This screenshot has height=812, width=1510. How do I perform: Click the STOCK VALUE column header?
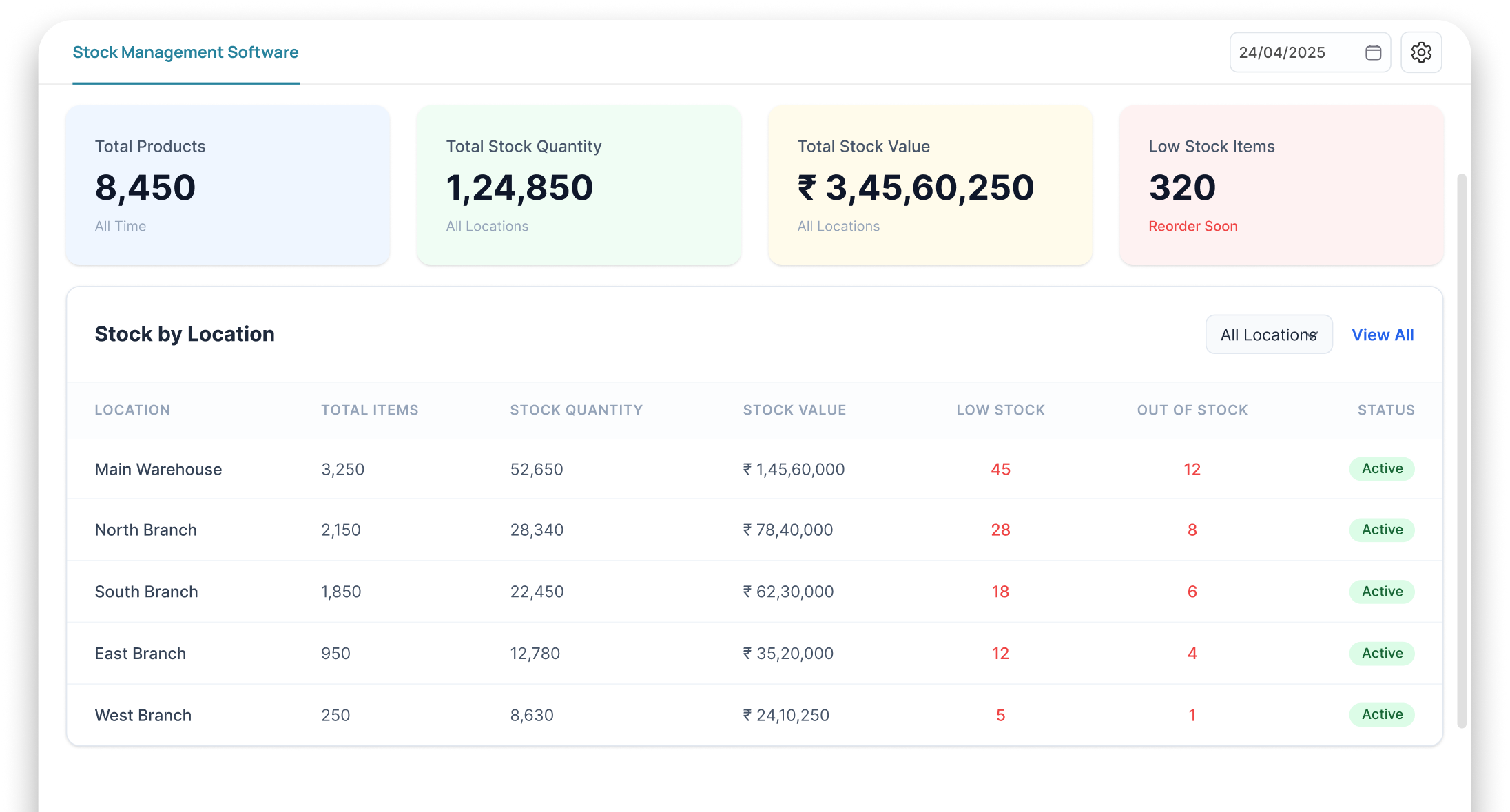794,410
